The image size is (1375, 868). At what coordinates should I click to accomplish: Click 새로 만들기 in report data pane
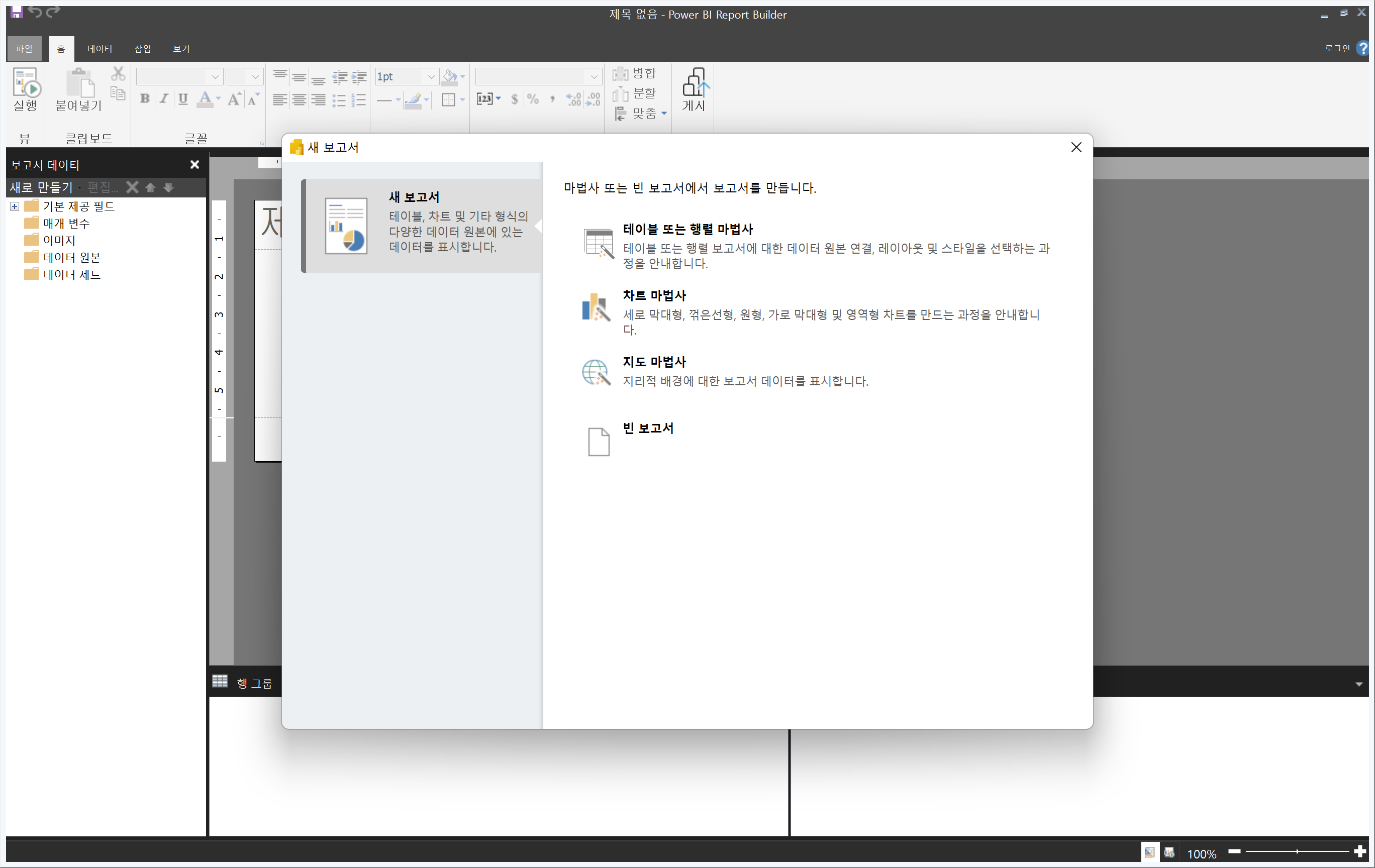(x=41, y=187)
